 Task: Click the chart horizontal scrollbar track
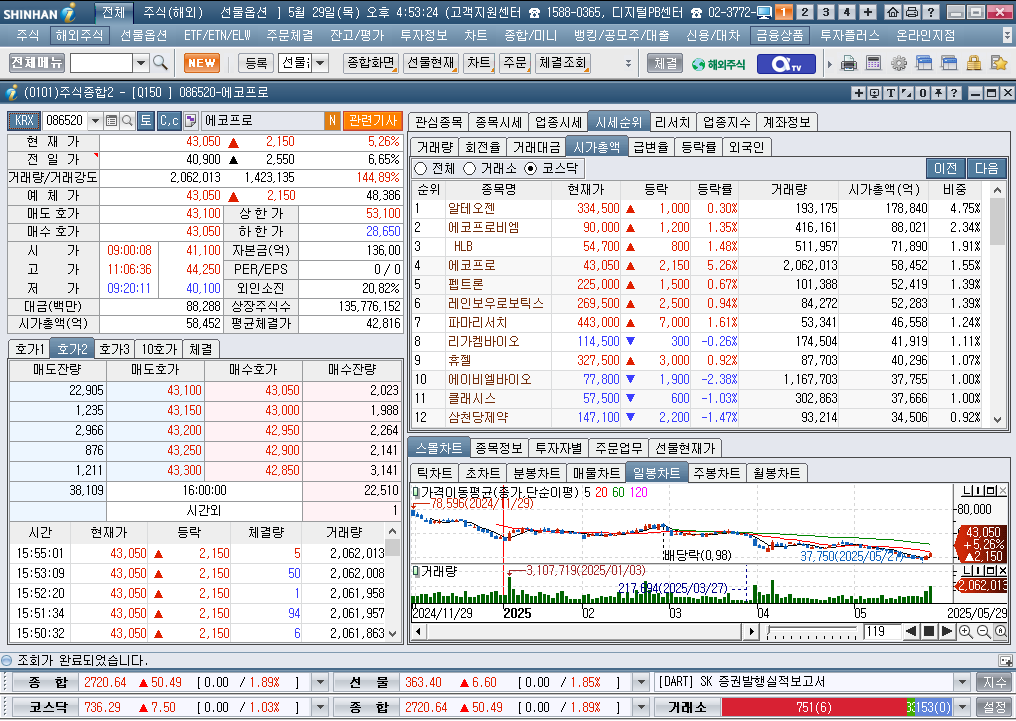coord(584,632)
